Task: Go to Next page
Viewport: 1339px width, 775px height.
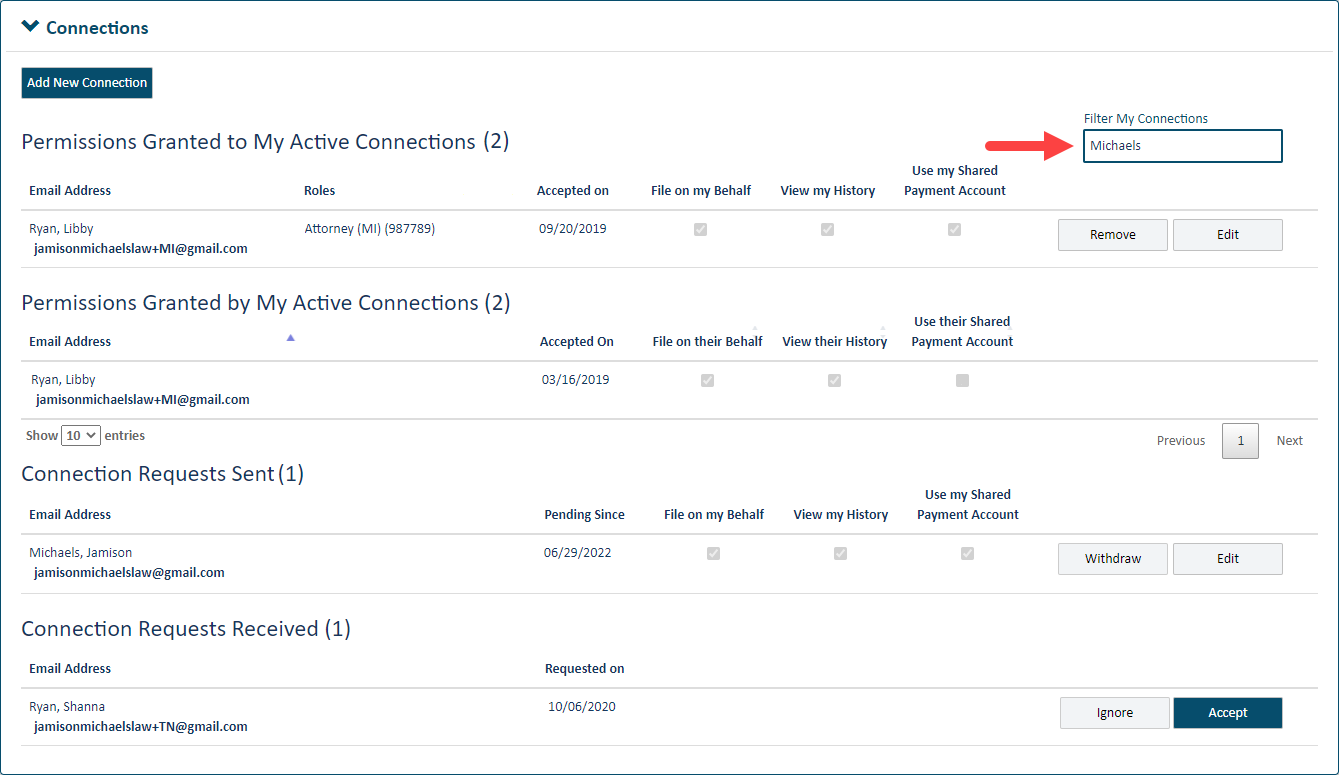Action: (x=1289, y=441)
